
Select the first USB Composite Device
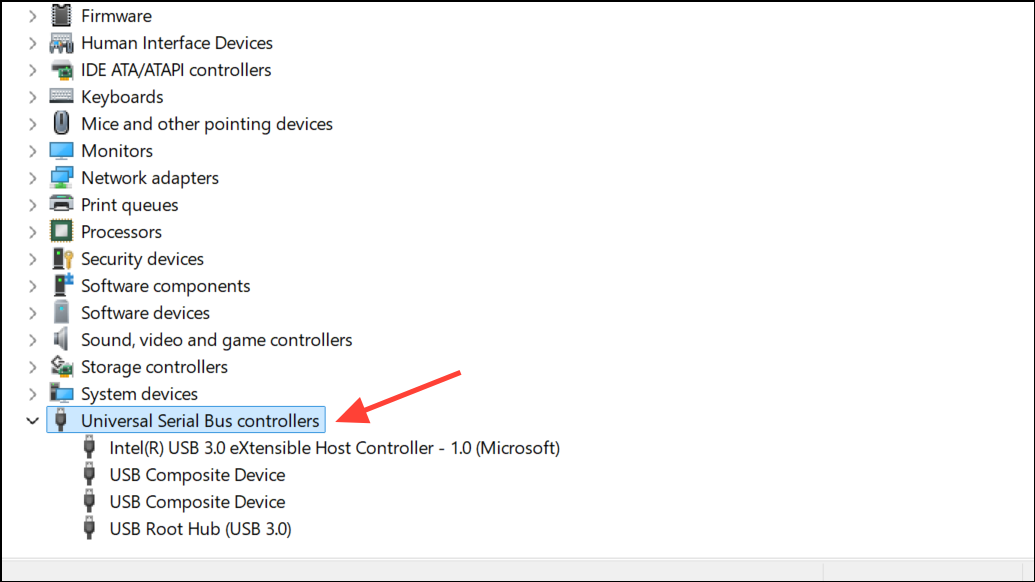click(x=197, y=475)
